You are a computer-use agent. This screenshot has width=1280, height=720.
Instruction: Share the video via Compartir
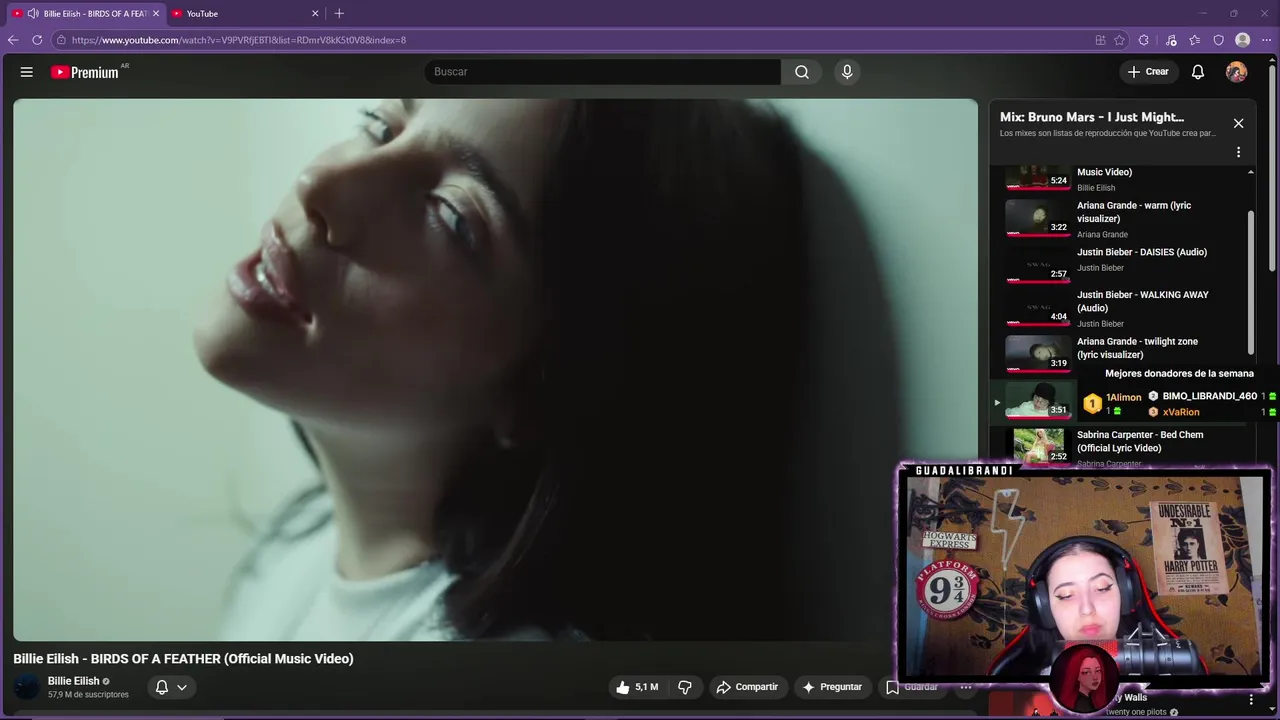tap(747, 687)
